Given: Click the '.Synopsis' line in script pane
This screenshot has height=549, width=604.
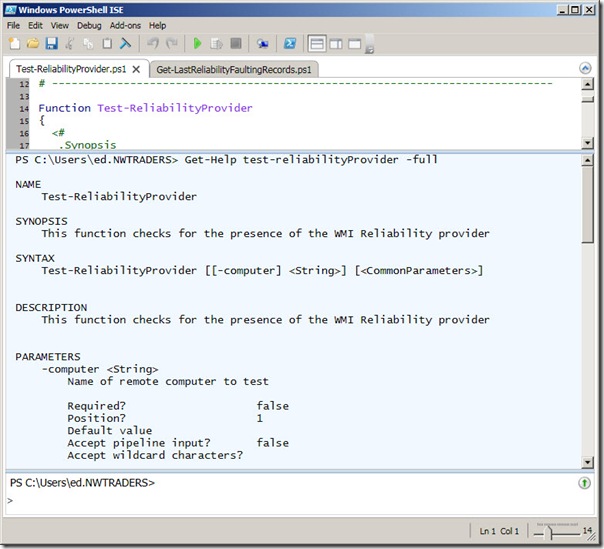Looking at the screenshot, I should click(87, 144).
